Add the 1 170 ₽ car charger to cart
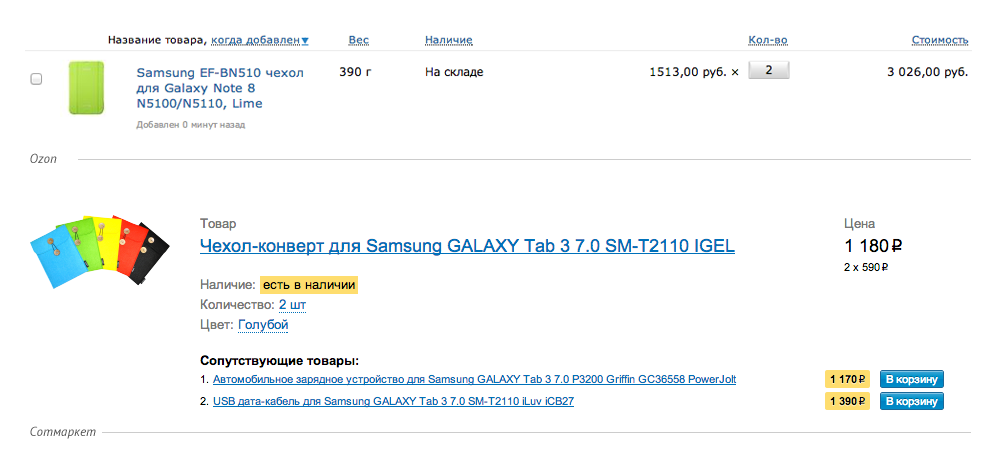Image resolution: width=1000 pixels, height=461 pixels. click(912, 379)
